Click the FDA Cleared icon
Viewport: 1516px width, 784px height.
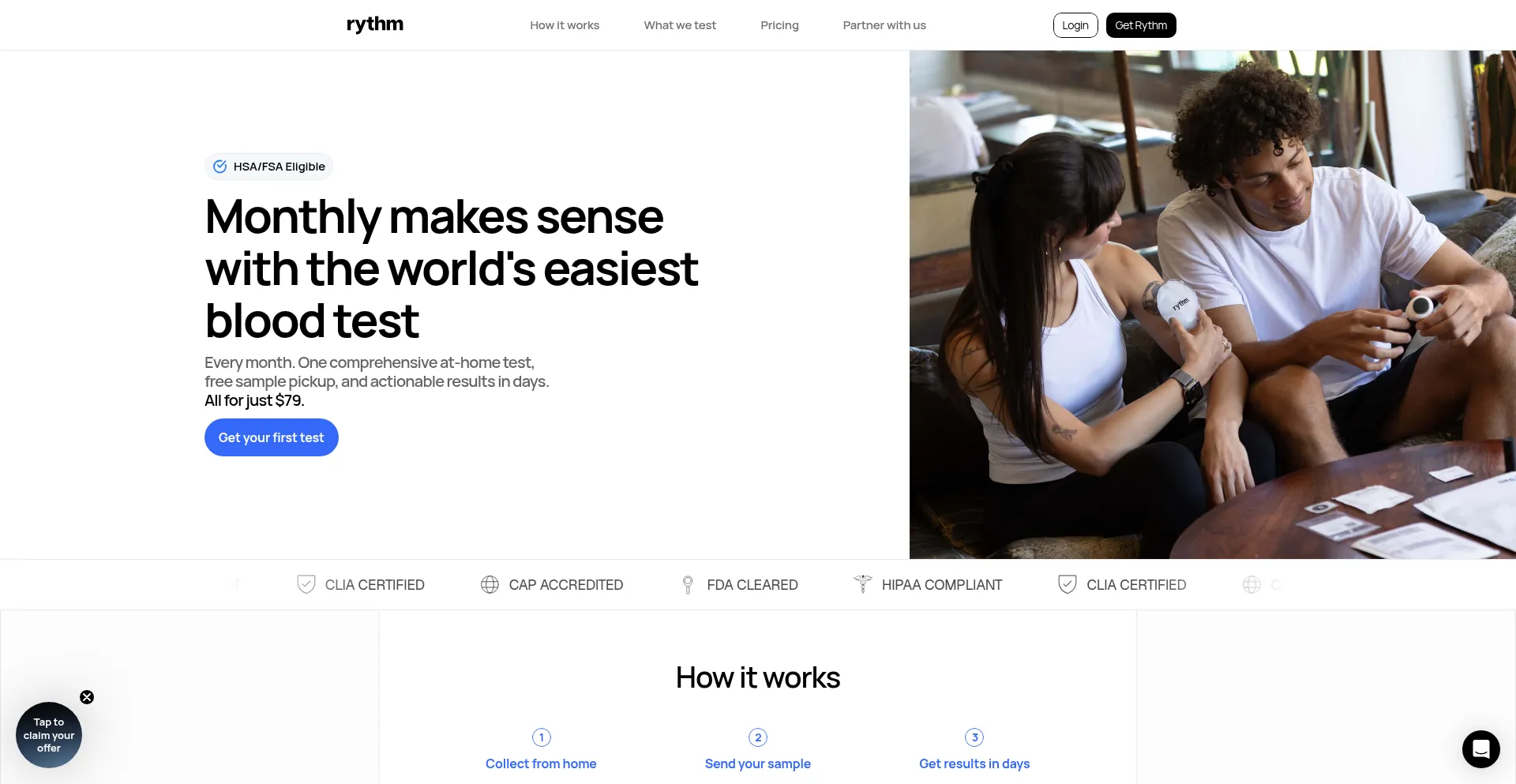(x=688, y=584)
